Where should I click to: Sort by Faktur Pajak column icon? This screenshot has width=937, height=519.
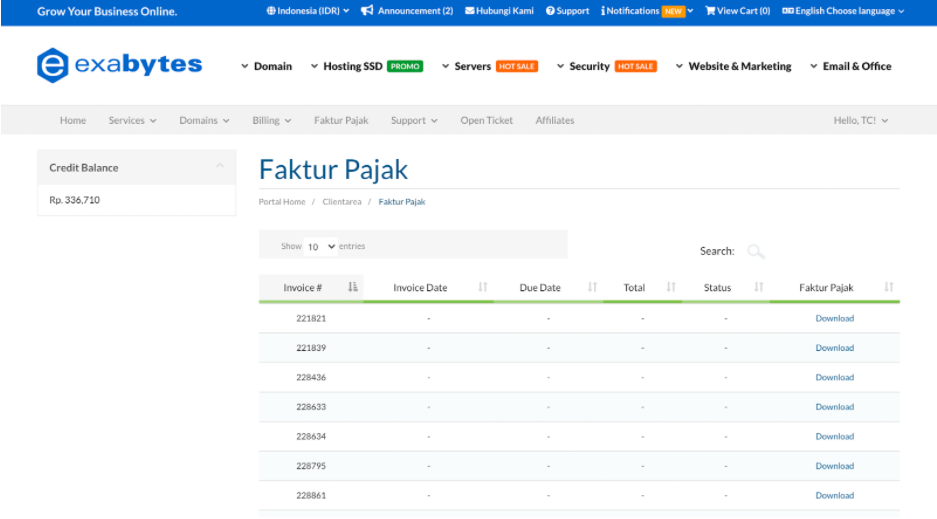889,287
